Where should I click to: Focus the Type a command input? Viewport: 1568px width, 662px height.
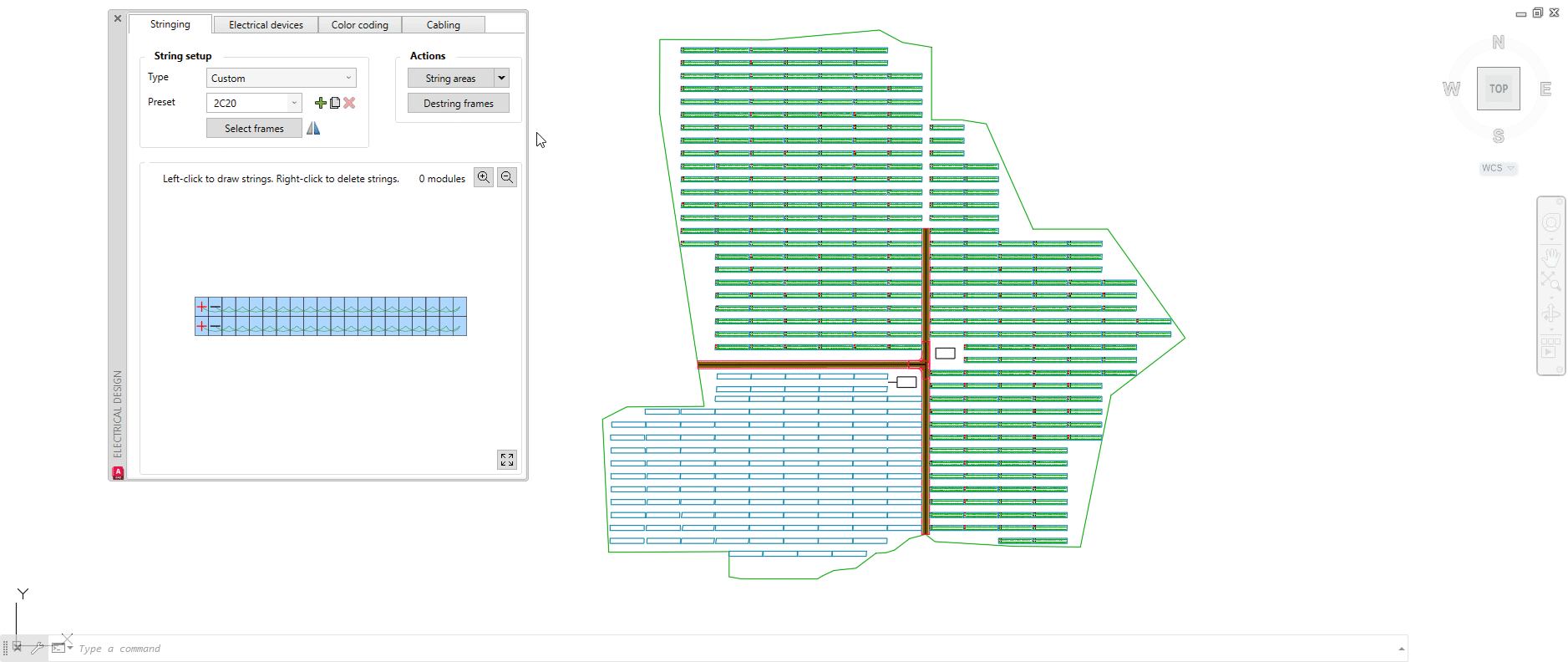click(668, 649)
